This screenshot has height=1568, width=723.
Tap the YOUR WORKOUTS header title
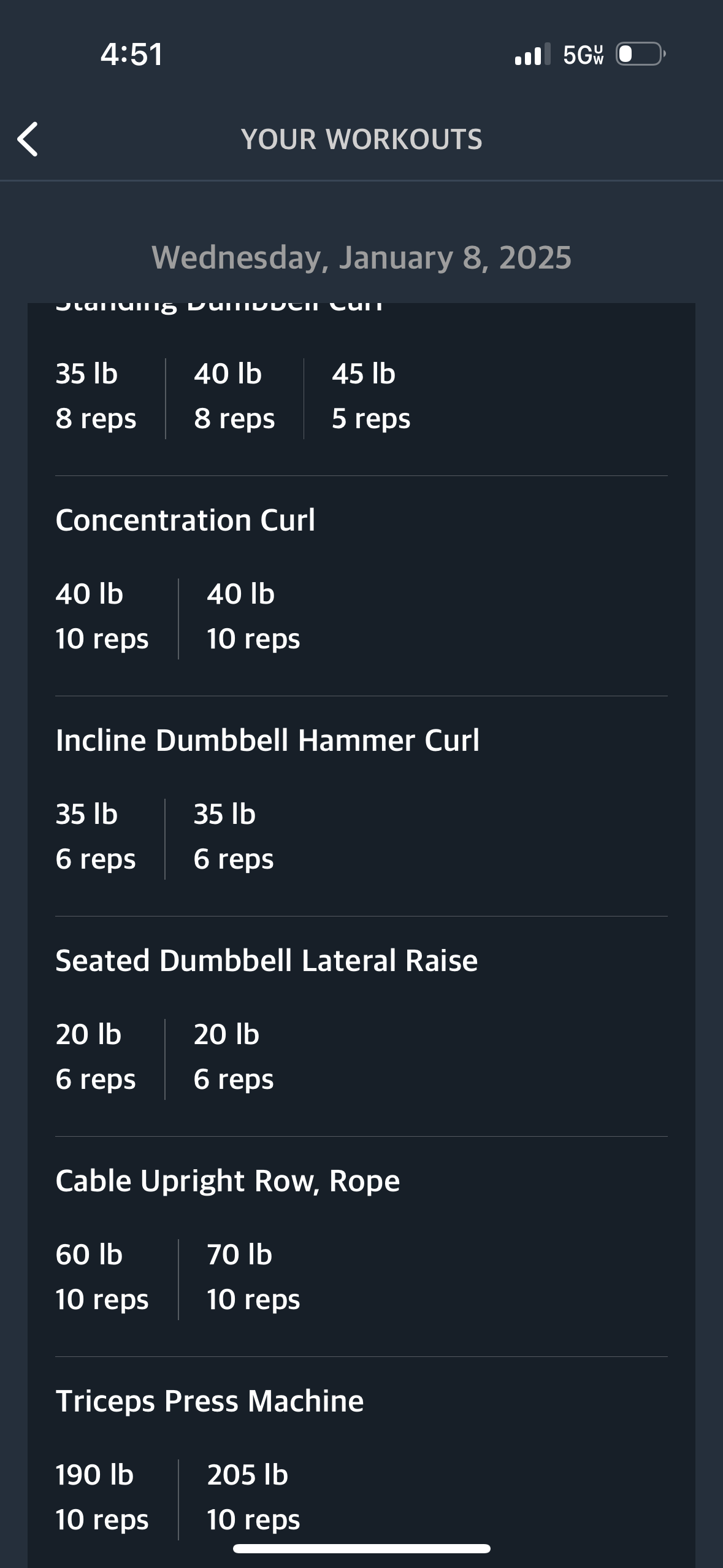coord(361,139)
